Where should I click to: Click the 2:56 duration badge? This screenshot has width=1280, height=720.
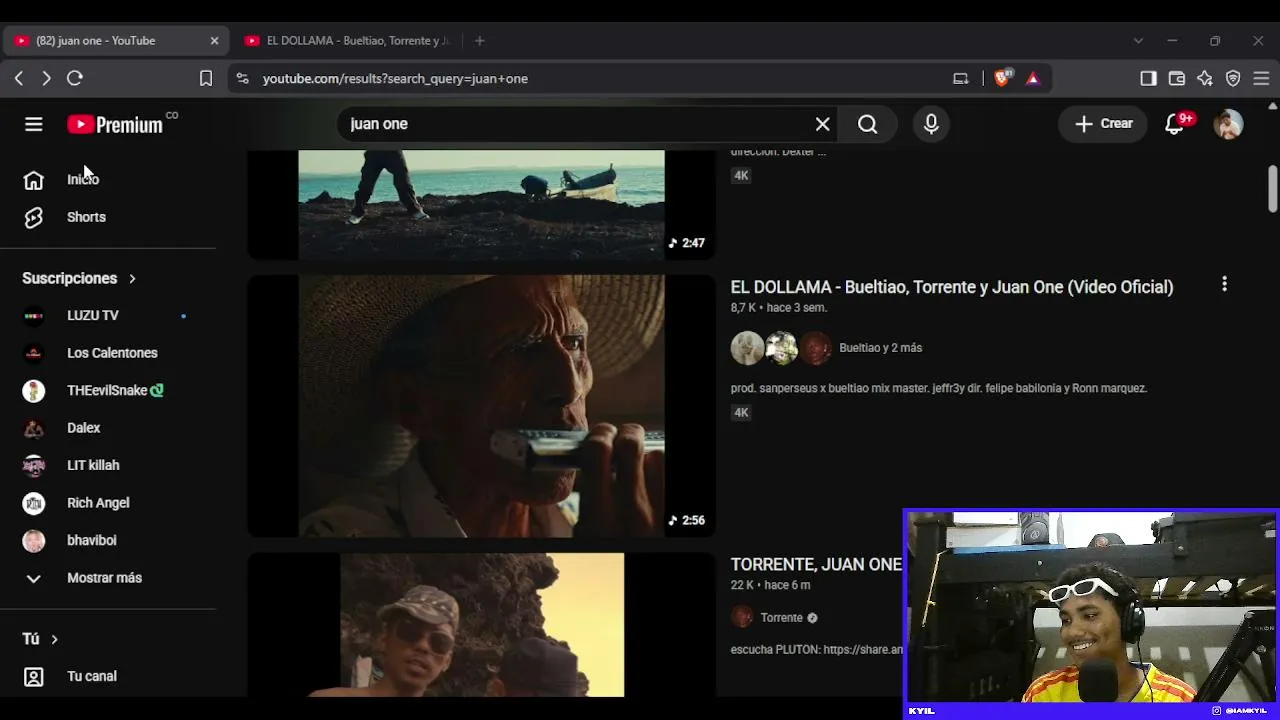(686, 520)
